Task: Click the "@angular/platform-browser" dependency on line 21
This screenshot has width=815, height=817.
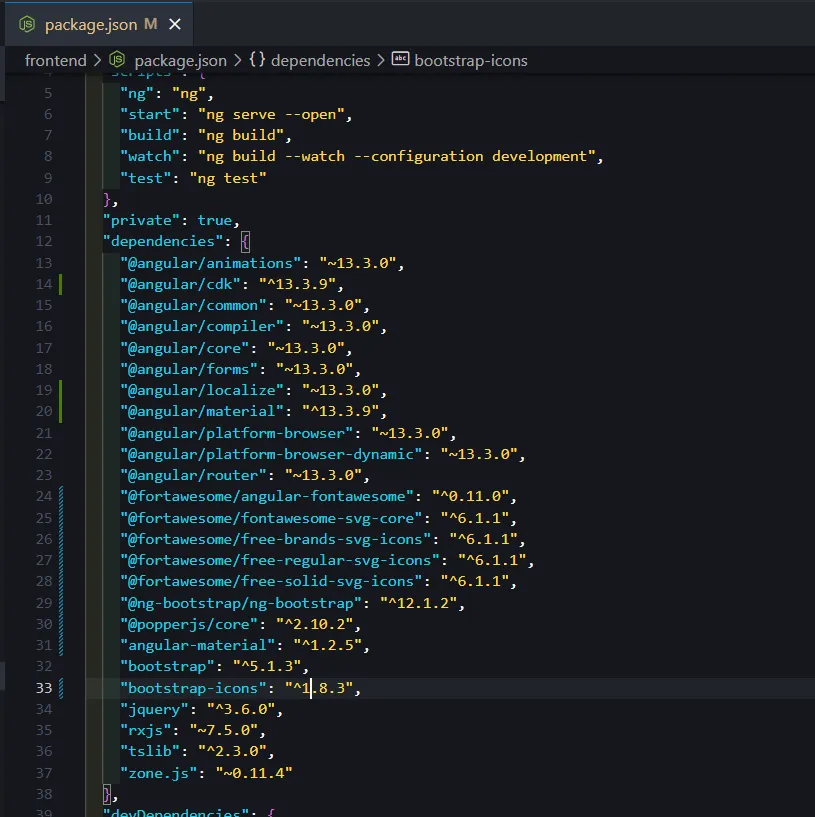Action: [237, 433]
